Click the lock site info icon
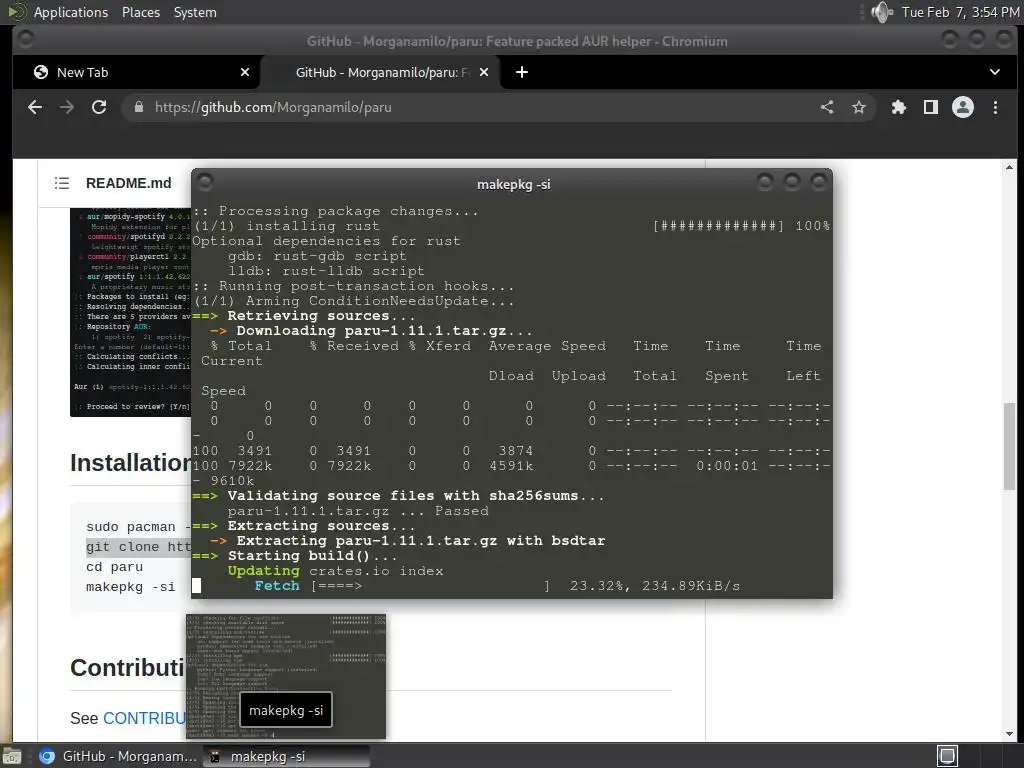 138,107
